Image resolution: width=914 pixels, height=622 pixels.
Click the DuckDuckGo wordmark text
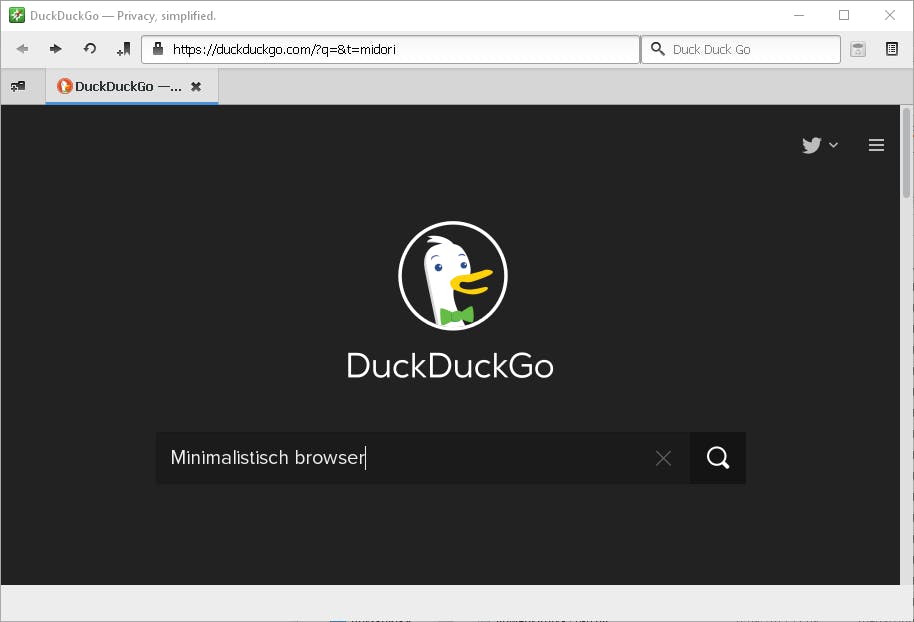450,366
